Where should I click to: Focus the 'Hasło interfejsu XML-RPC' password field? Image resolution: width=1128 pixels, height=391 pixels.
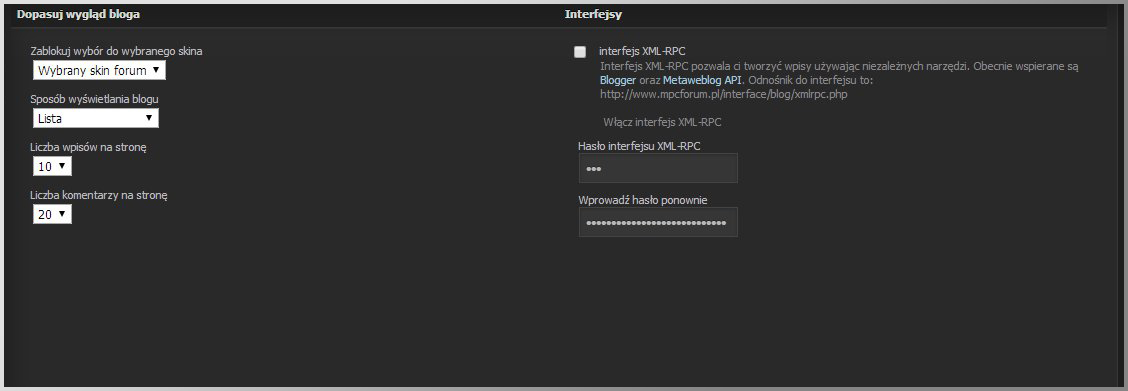(x=658, y=168)
